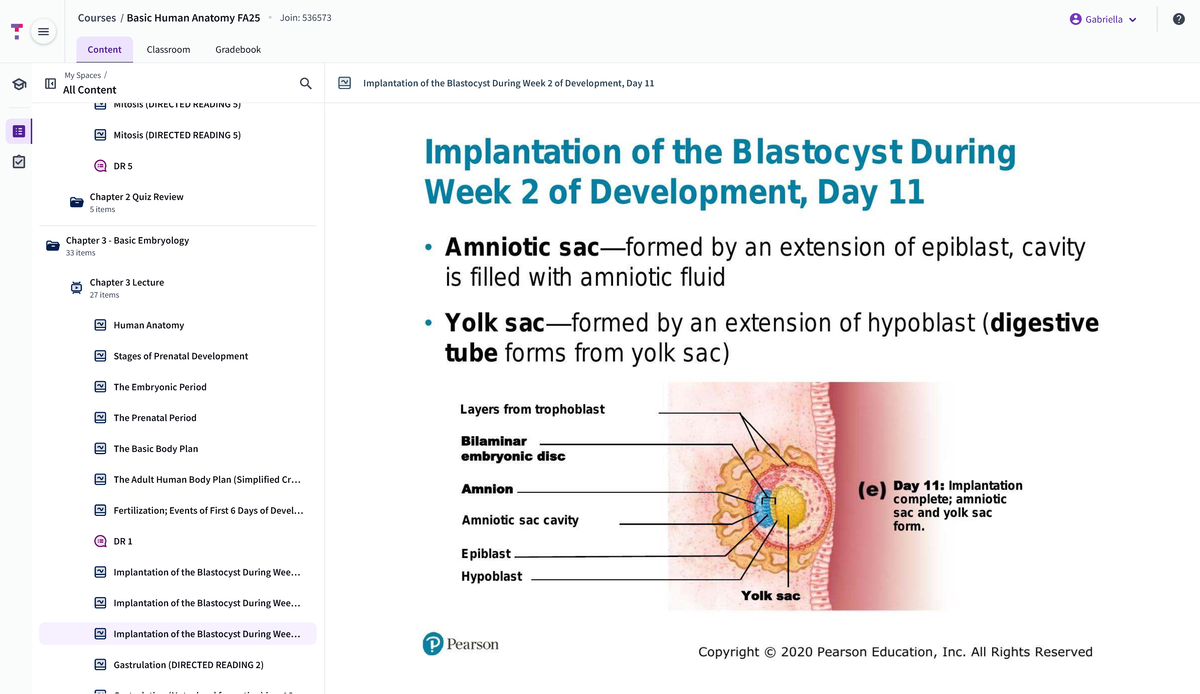Switch to the Content tab
Screen dimensions: 1200x694
click(x=105, y=49)
